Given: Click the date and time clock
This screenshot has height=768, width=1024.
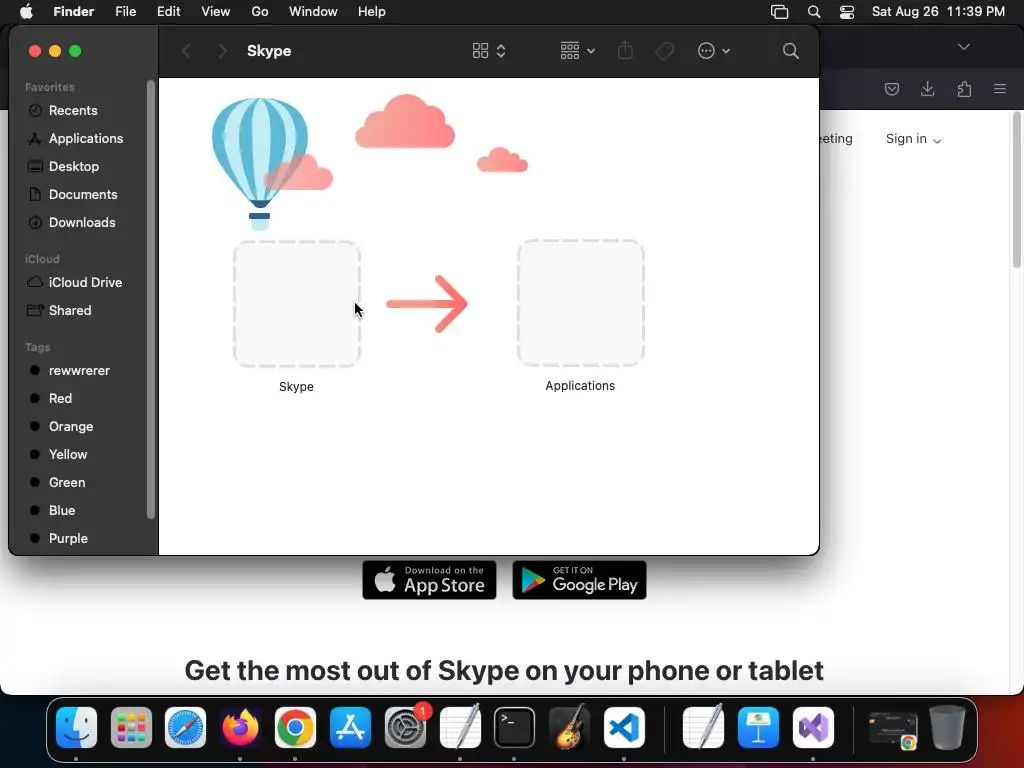Looking at the screenshot, I should (938, 12).
